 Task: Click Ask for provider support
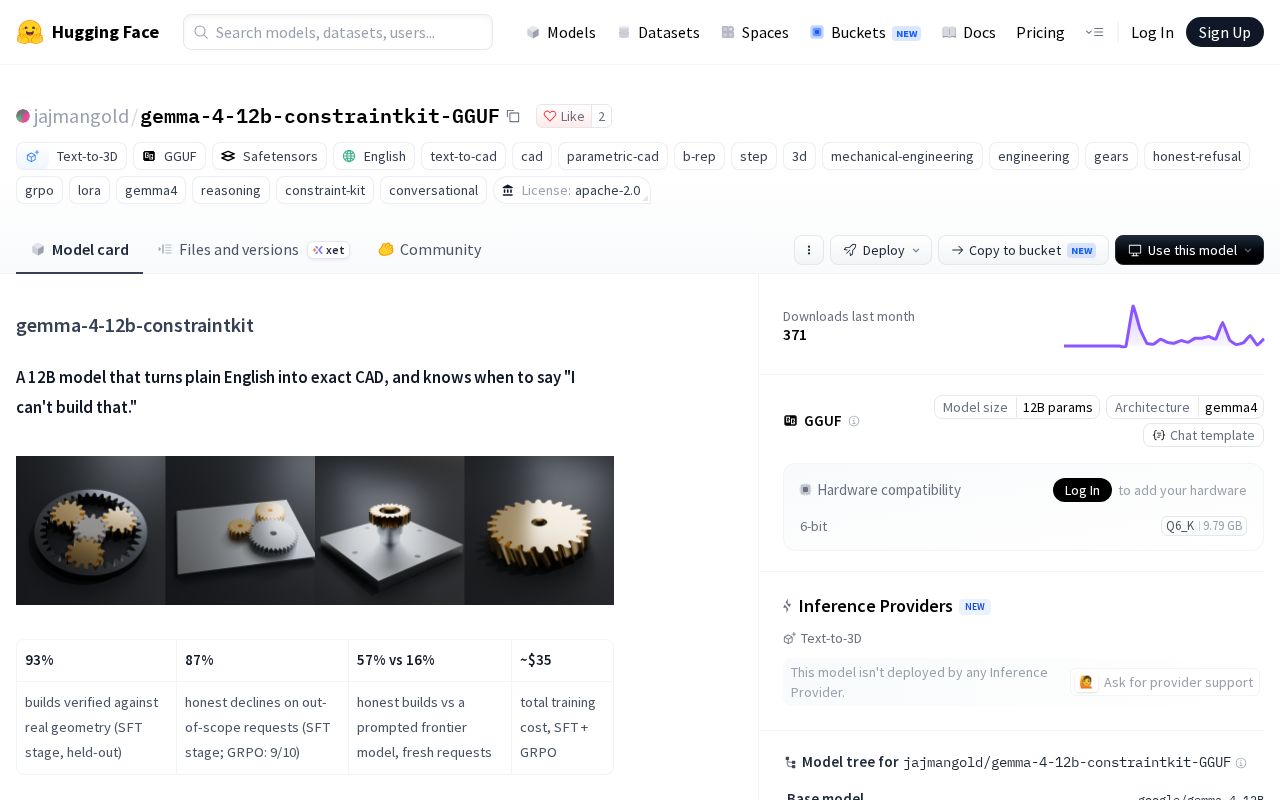coord(1165,682)
